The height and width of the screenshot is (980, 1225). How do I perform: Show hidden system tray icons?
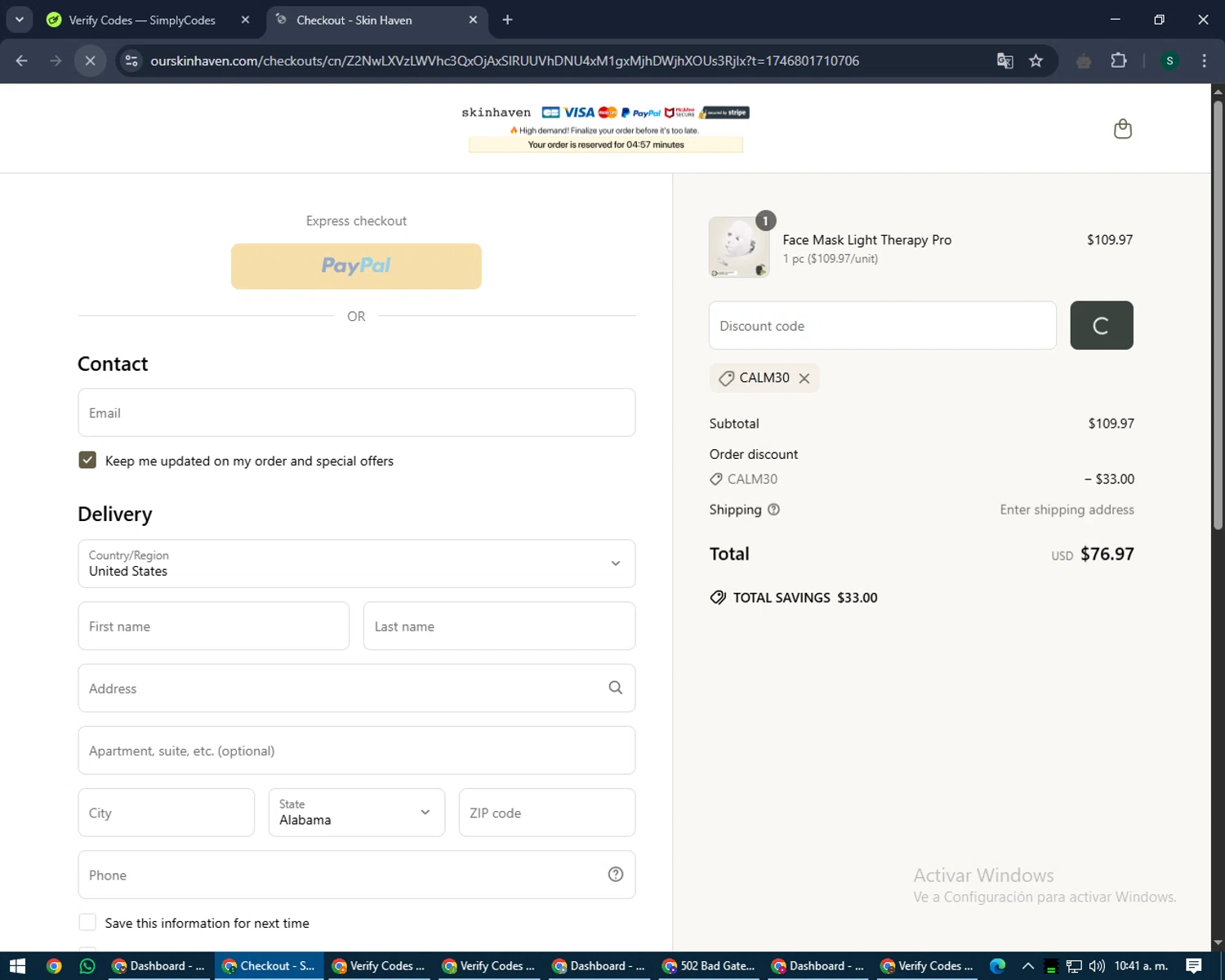tap(1028, 966)
